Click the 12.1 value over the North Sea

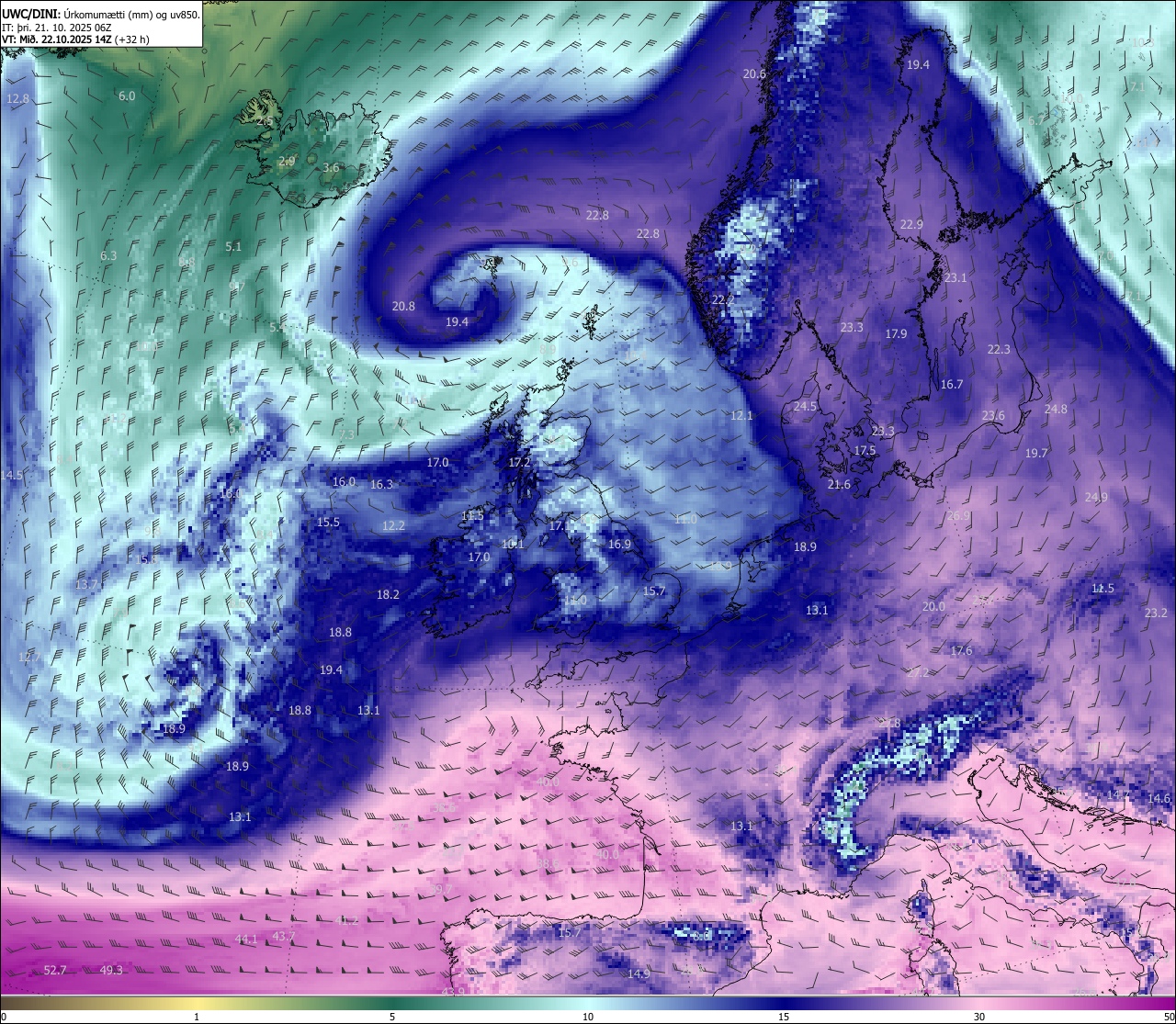click(741, 416)
